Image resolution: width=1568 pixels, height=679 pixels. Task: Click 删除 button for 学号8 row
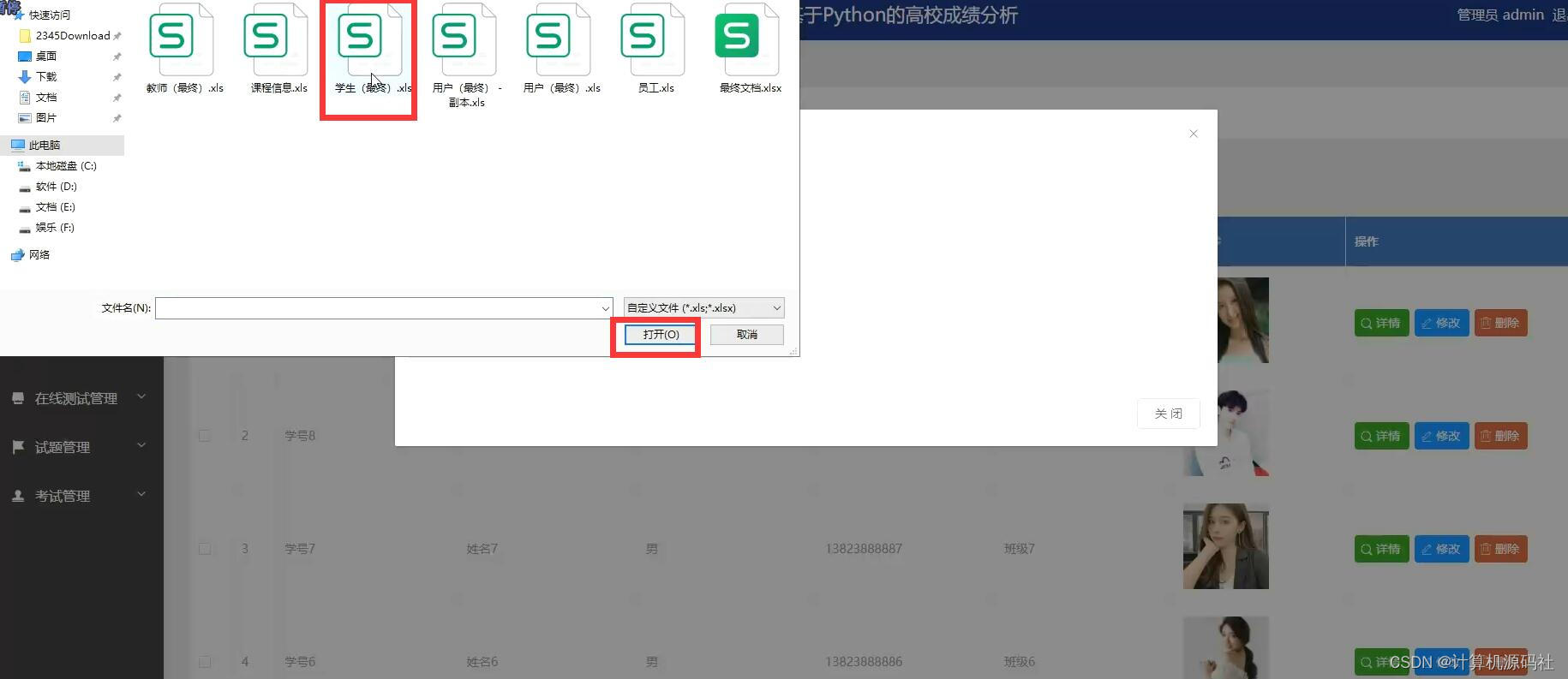(1500, 436)
